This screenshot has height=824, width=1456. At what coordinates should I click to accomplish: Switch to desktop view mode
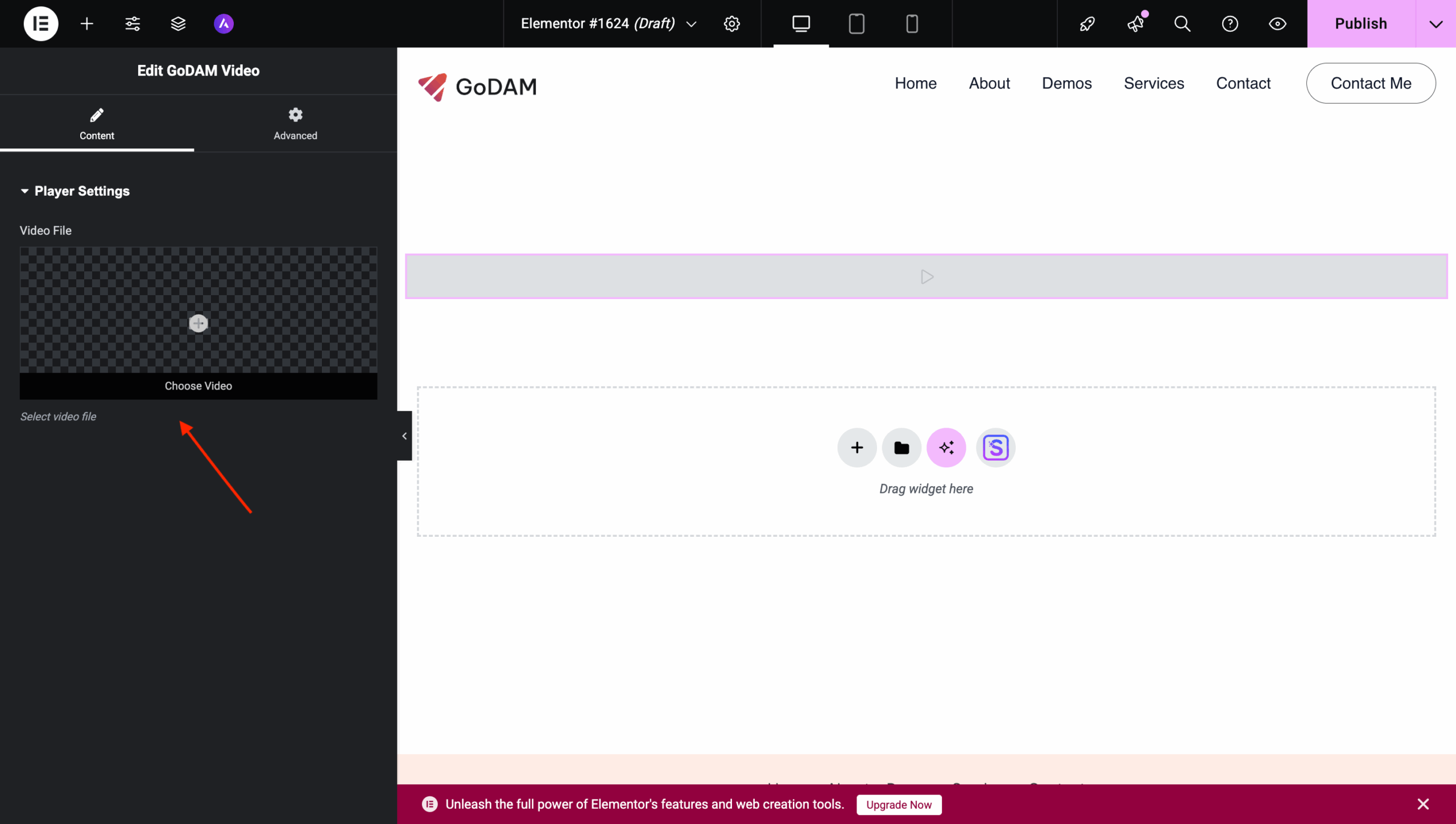pos(801,24)
